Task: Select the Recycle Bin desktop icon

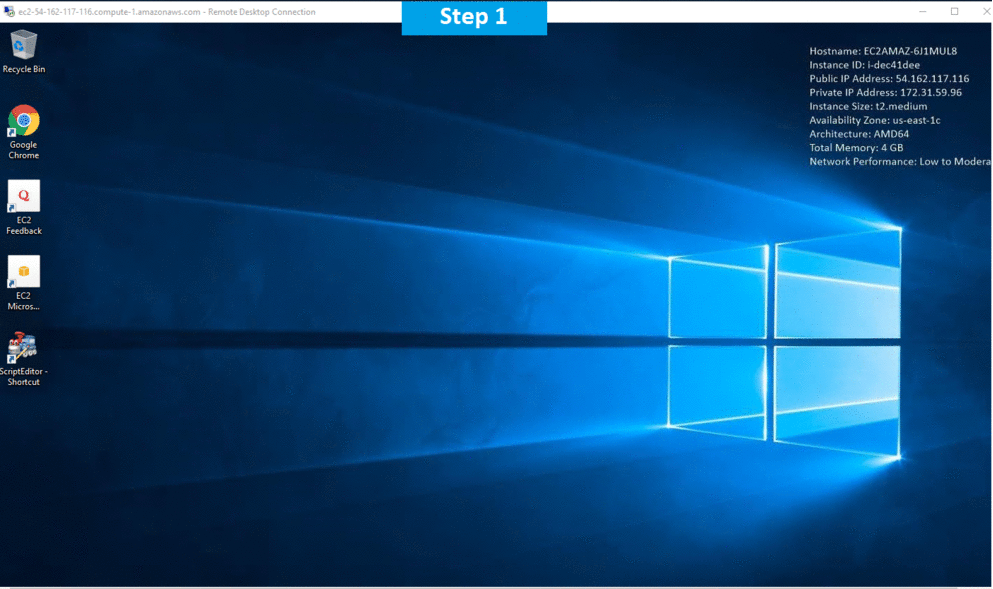Action: (24, 46)
